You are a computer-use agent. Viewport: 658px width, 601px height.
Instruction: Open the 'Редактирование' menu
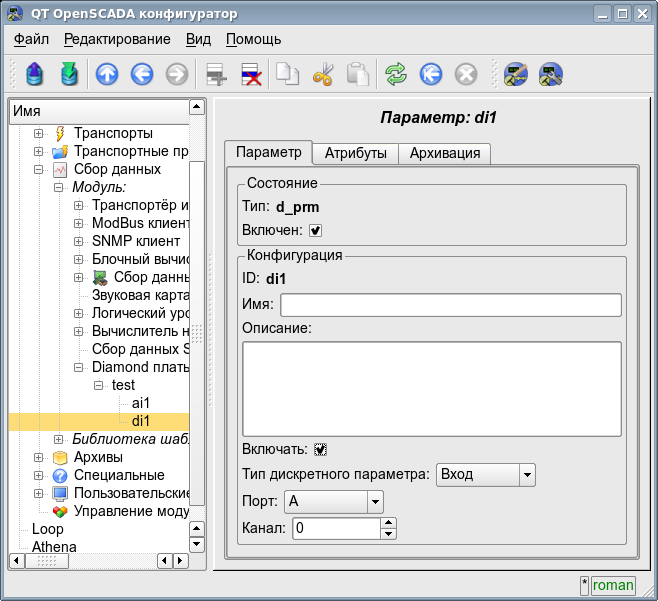[117, 39]
